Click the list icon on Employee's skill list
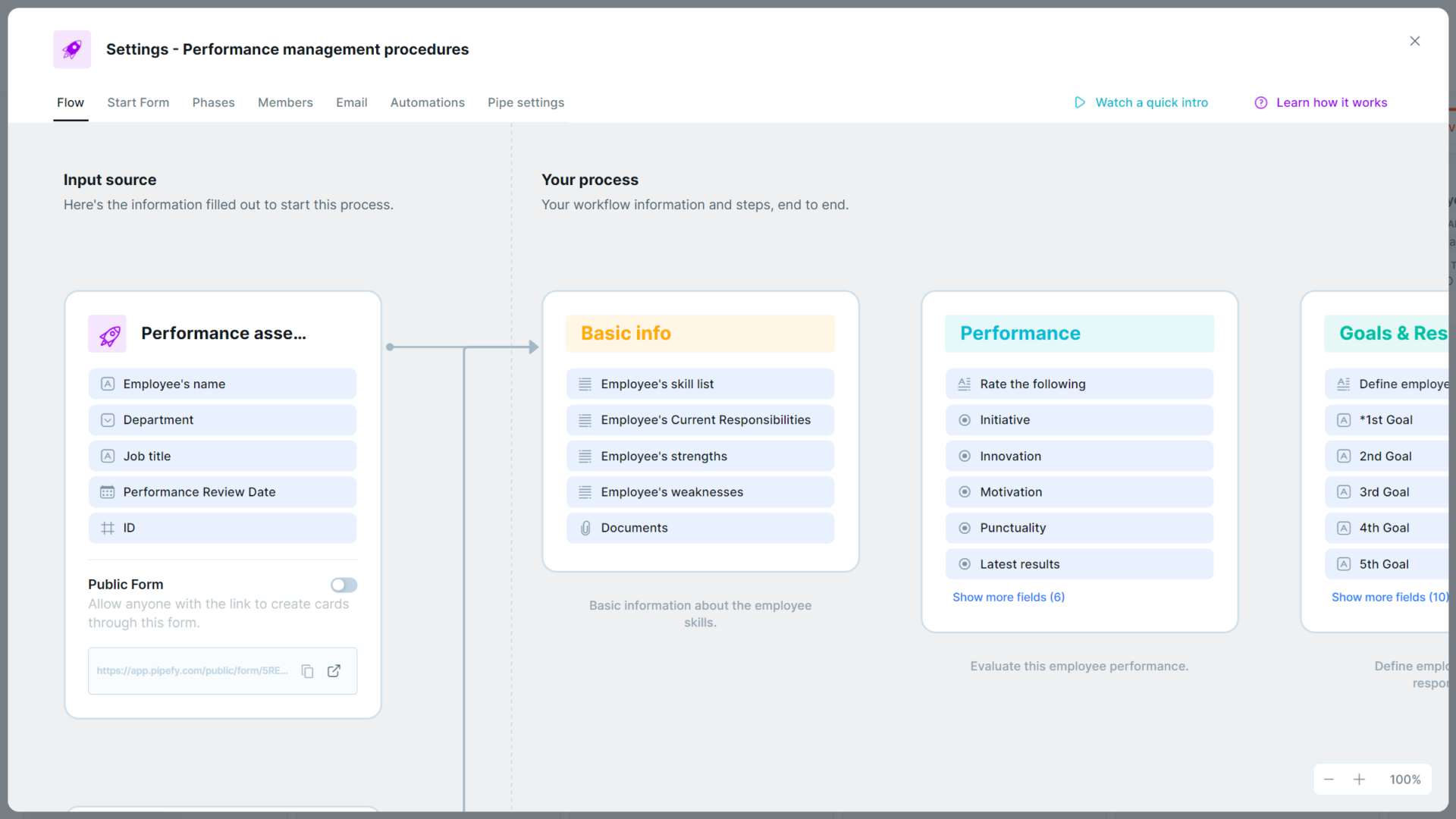 pos(584,384)
